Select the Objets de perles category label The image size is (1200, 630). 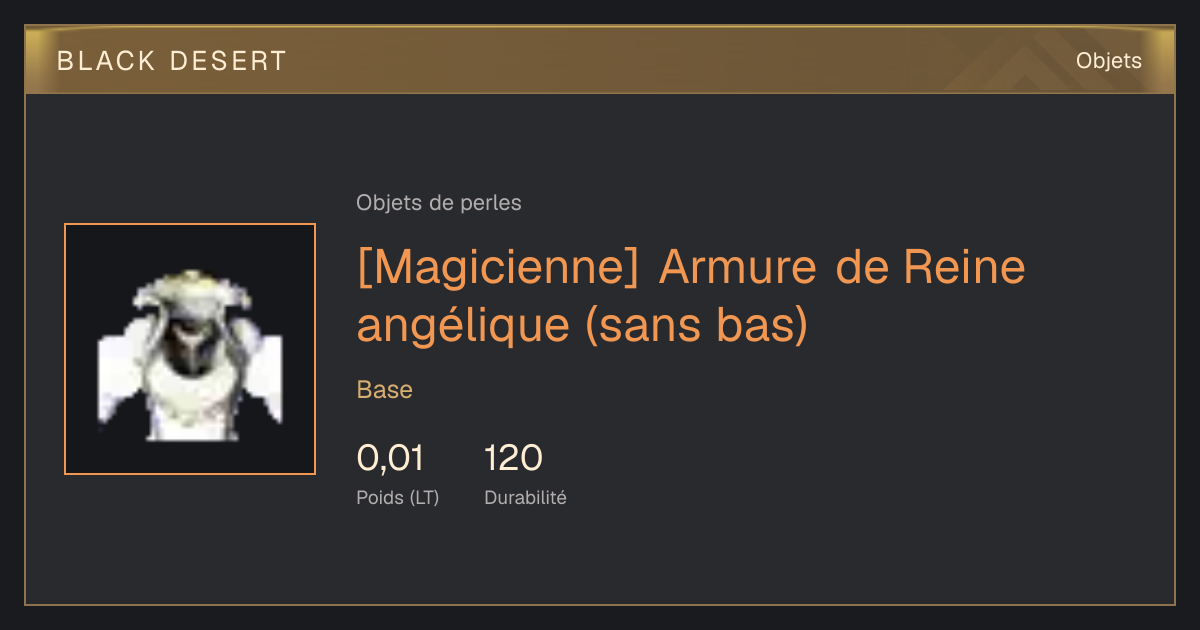pyautogui.click(x=439, y=203)
